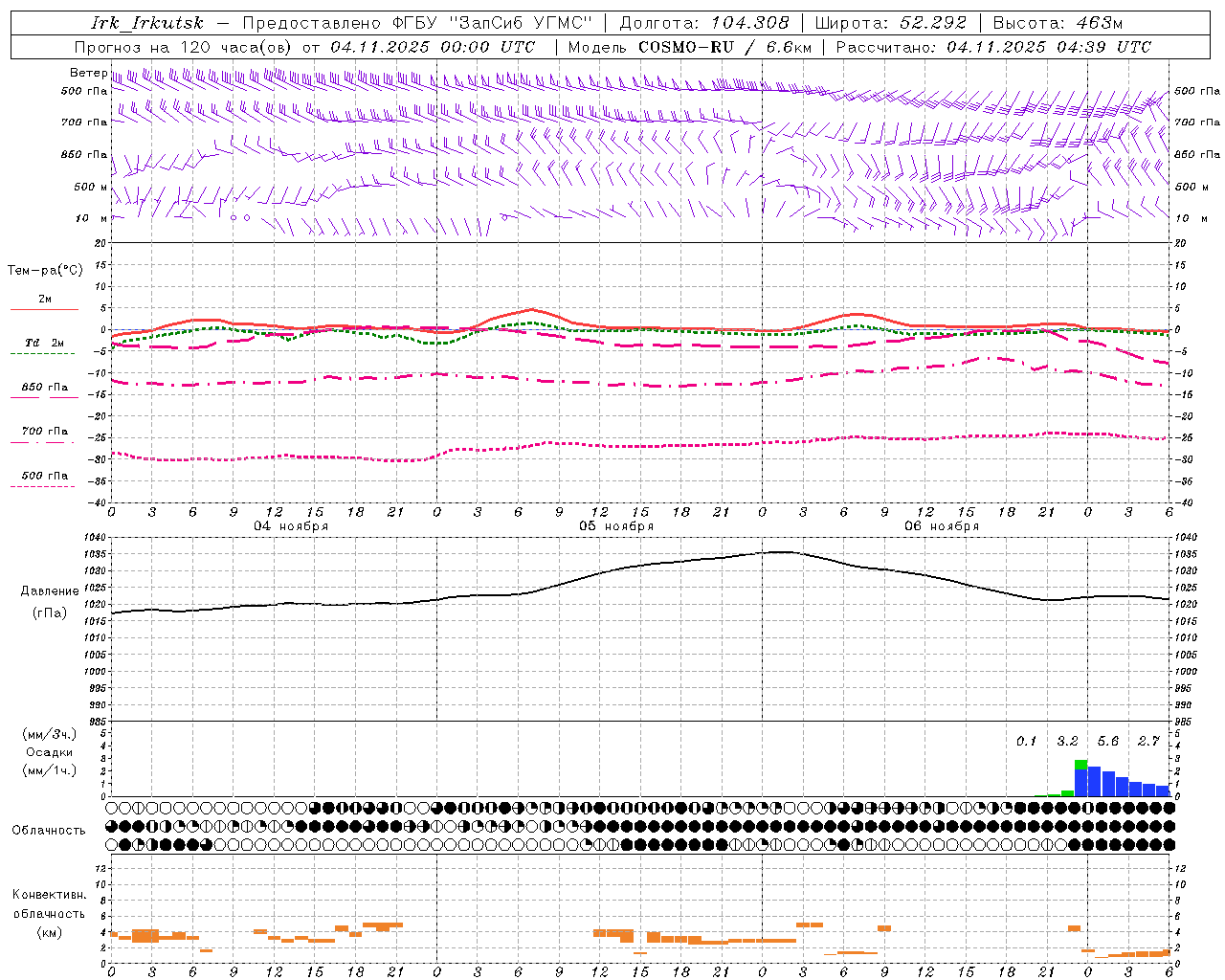Click the 3.2 precipitation total
Image resolution: width=1225 pixels, height=980 pixels.
[1067, 741]
